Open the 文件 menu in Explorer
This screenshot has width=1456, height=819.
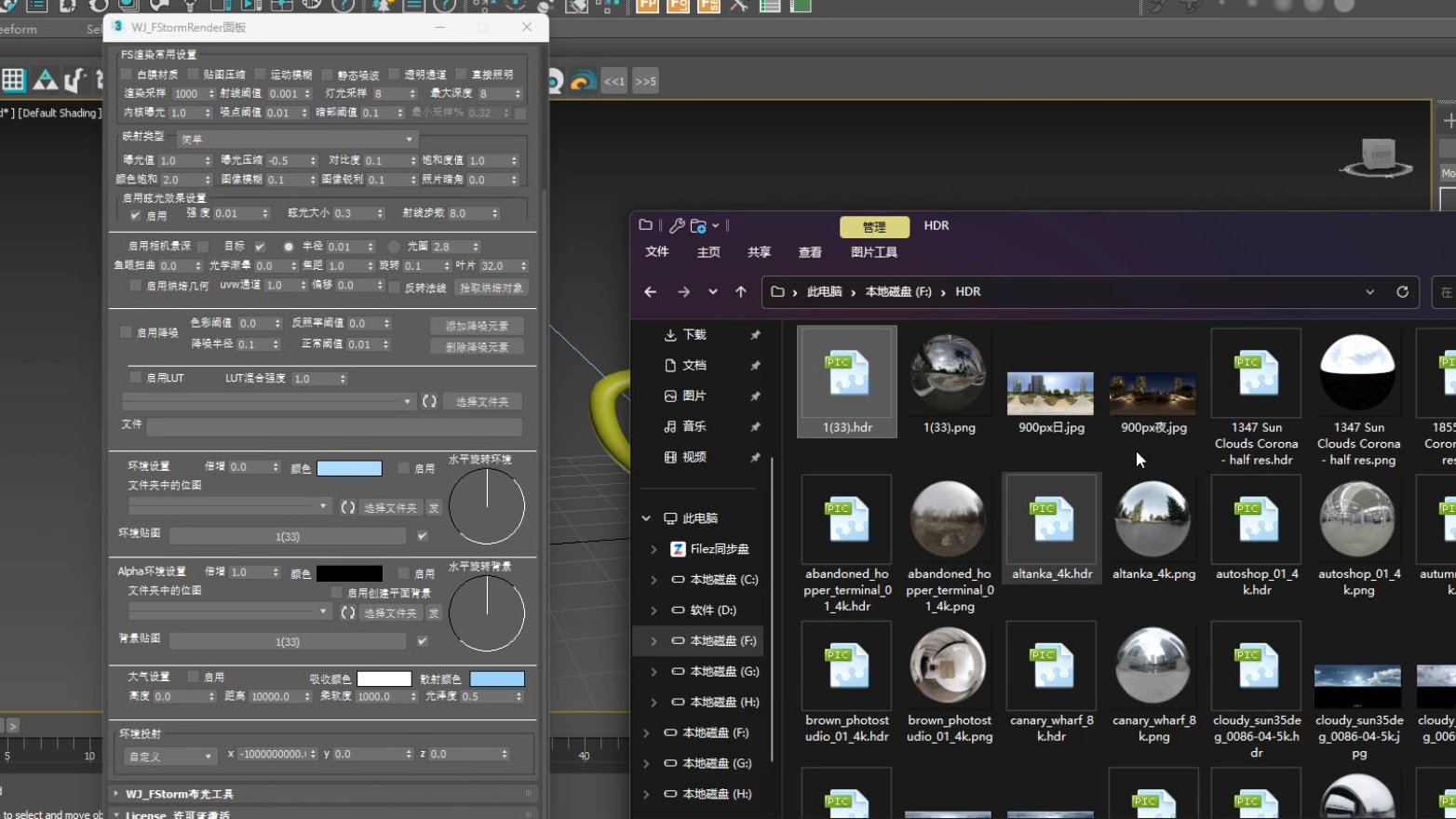click(657, 252)
